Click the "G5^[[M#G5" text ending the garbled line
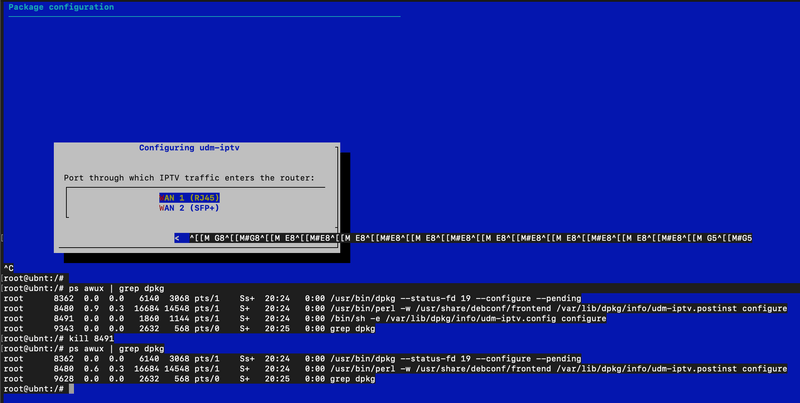This screenshot has height=403, width=800. click(730, 238)
